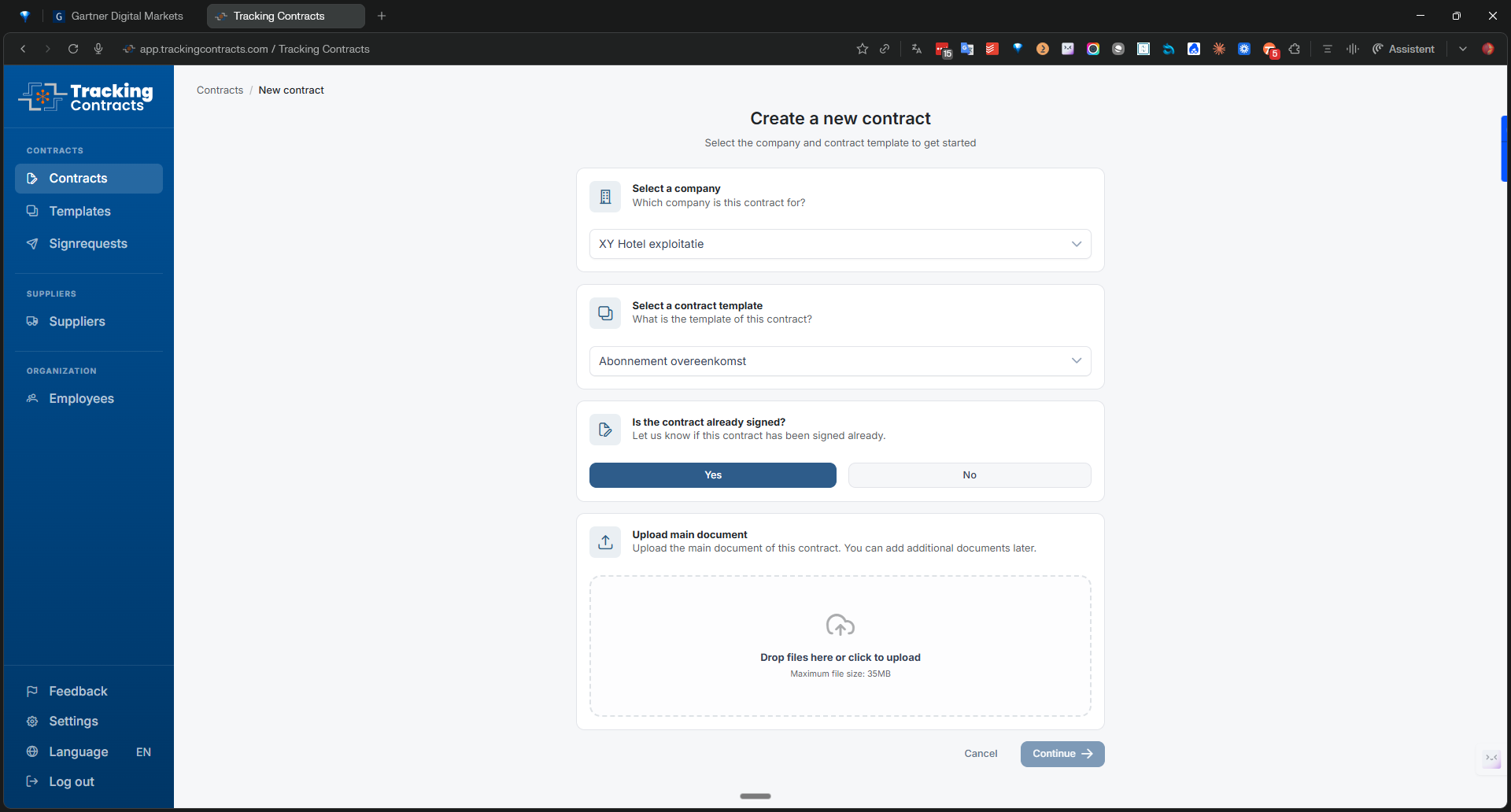Click the blue diamond extension in the toolbar
The height and width of the screenshot is (812, 1511).
1018,48
